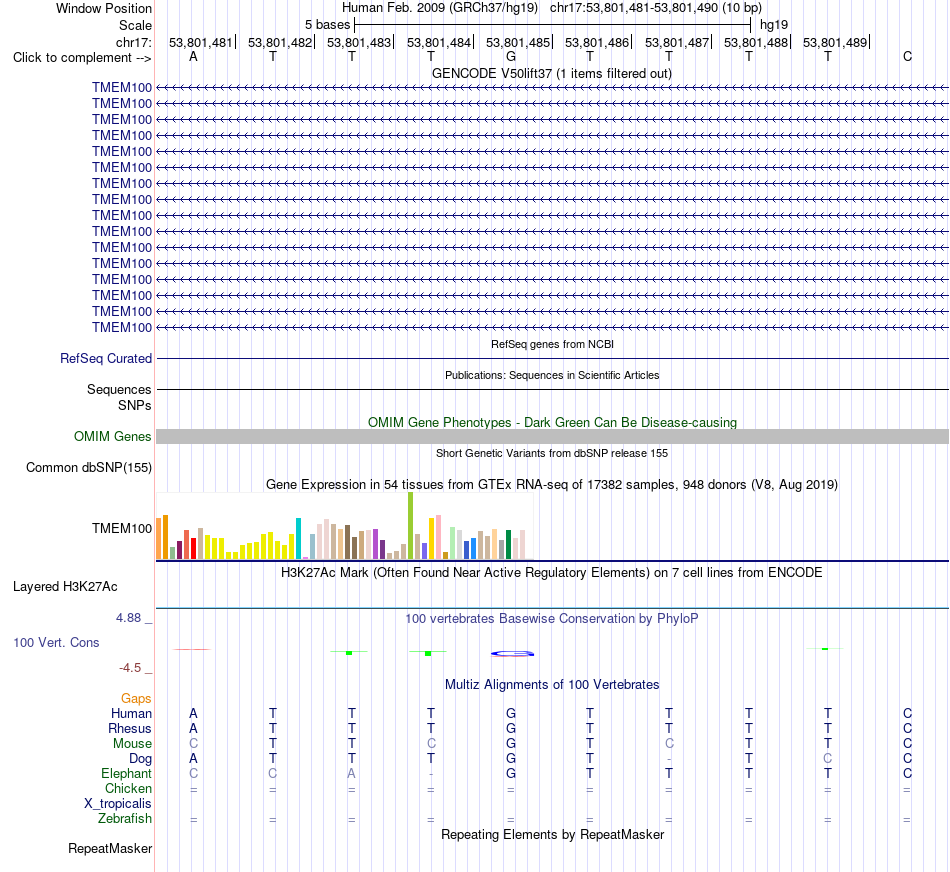Open the 'RefSeq genes from NCBI' title
This screenshot has height=872, width=950.
552,344
